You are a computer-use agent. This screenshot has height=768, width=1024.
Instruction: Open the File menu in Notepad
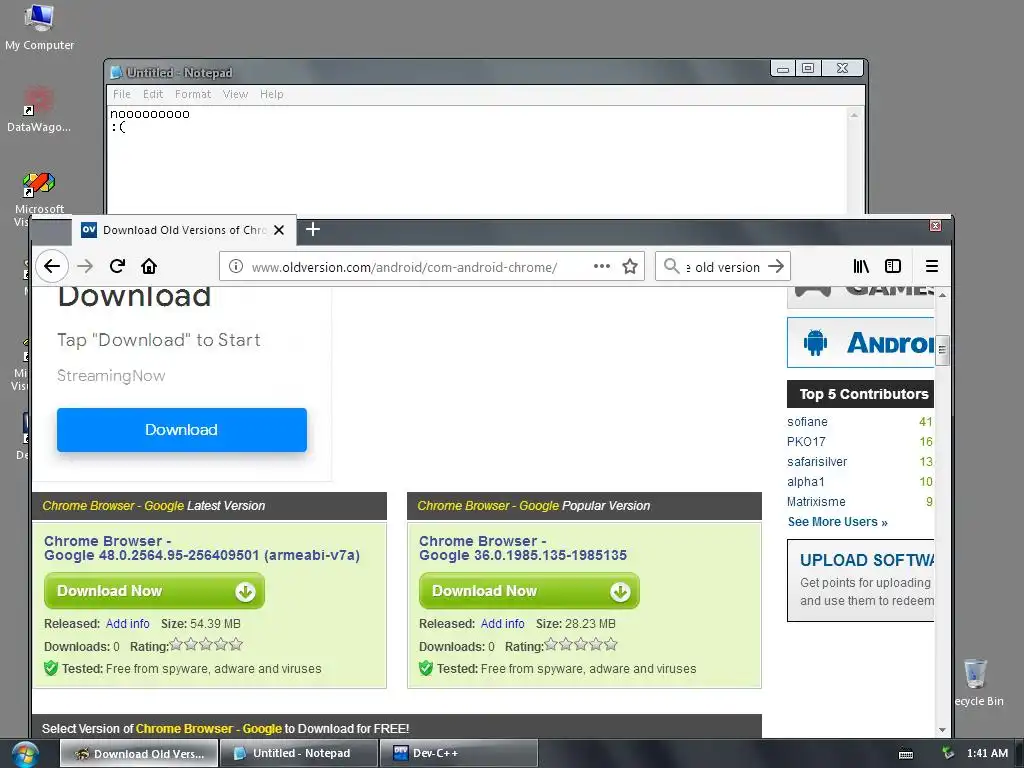(121, 94)
